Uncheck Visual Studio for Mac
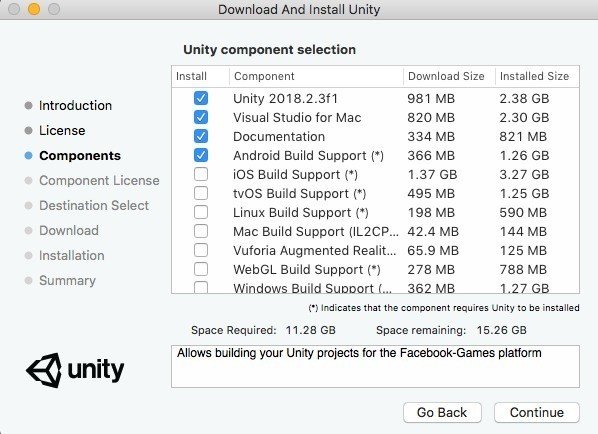Screen dimensions: 598x434 click(201, 117)
